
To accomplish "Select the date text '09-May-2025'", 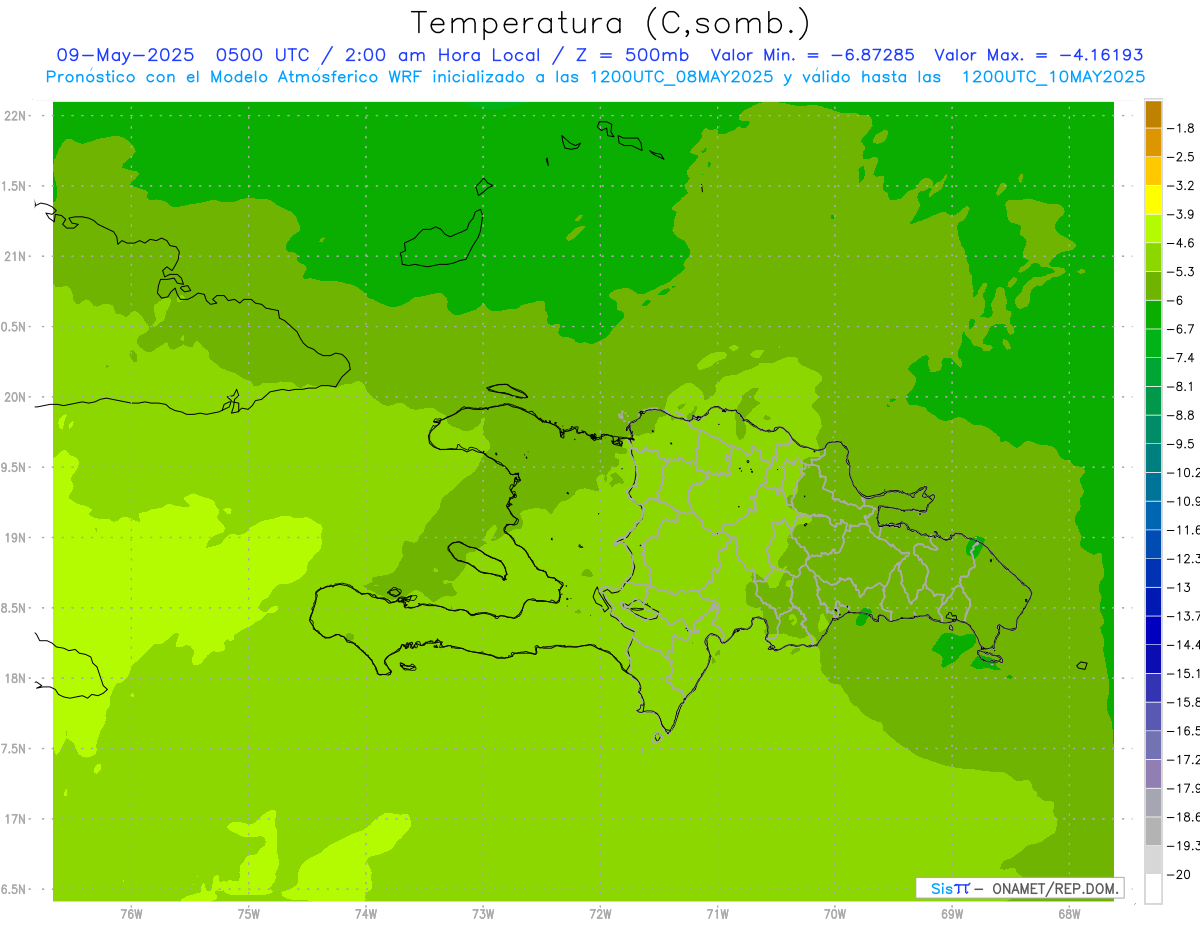I will (124, 55).
